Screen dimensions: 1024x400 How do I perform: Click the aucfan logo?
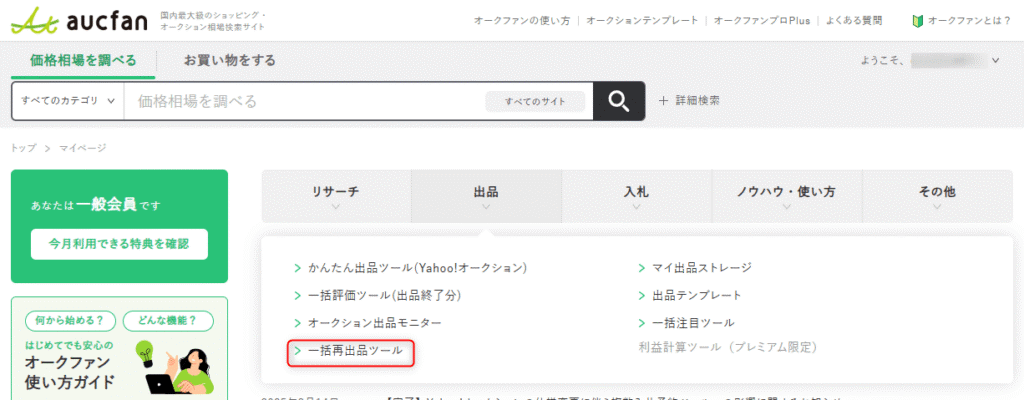point(79,23)
